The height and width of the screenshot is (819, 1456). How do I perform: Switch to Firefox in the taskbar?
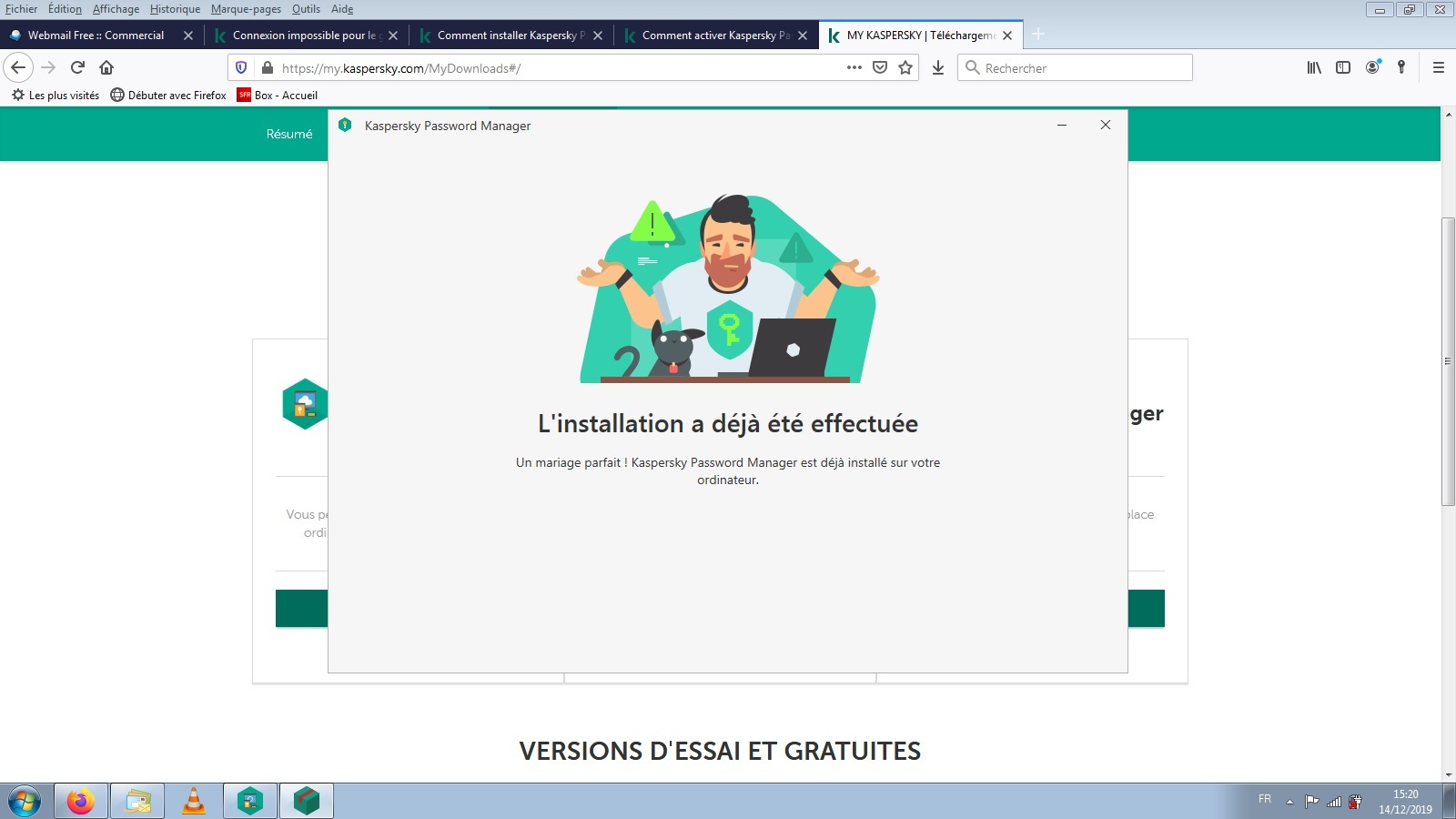(x=81, y=802)
